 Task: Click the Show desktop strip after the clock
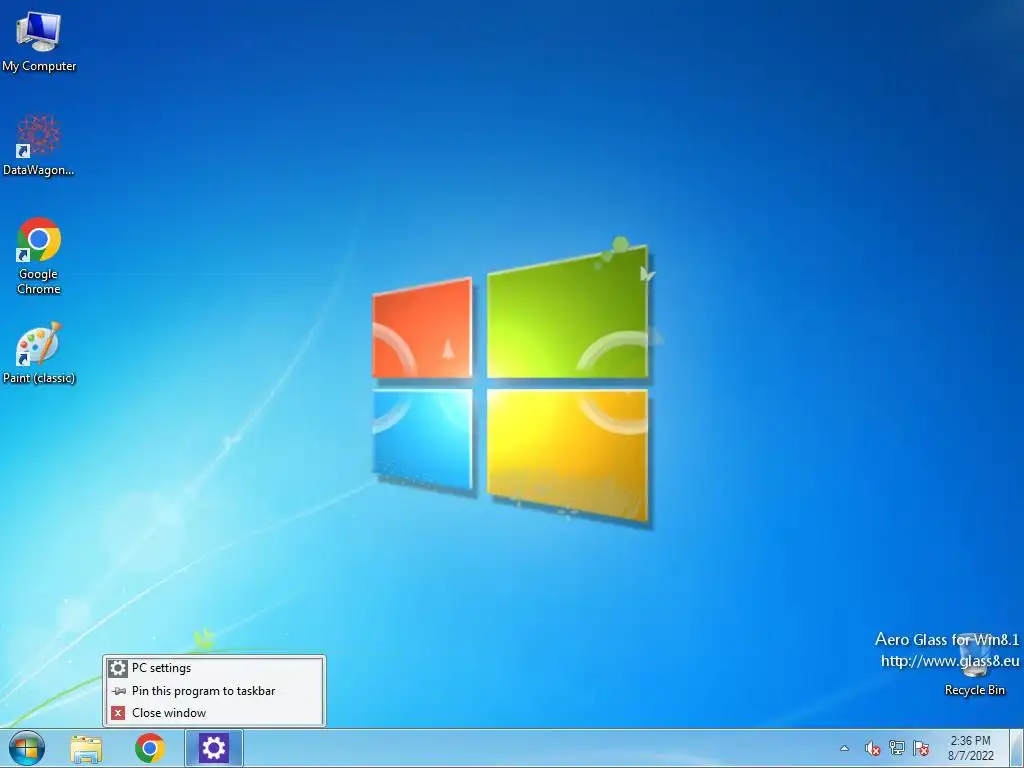tap(1016, 748)
